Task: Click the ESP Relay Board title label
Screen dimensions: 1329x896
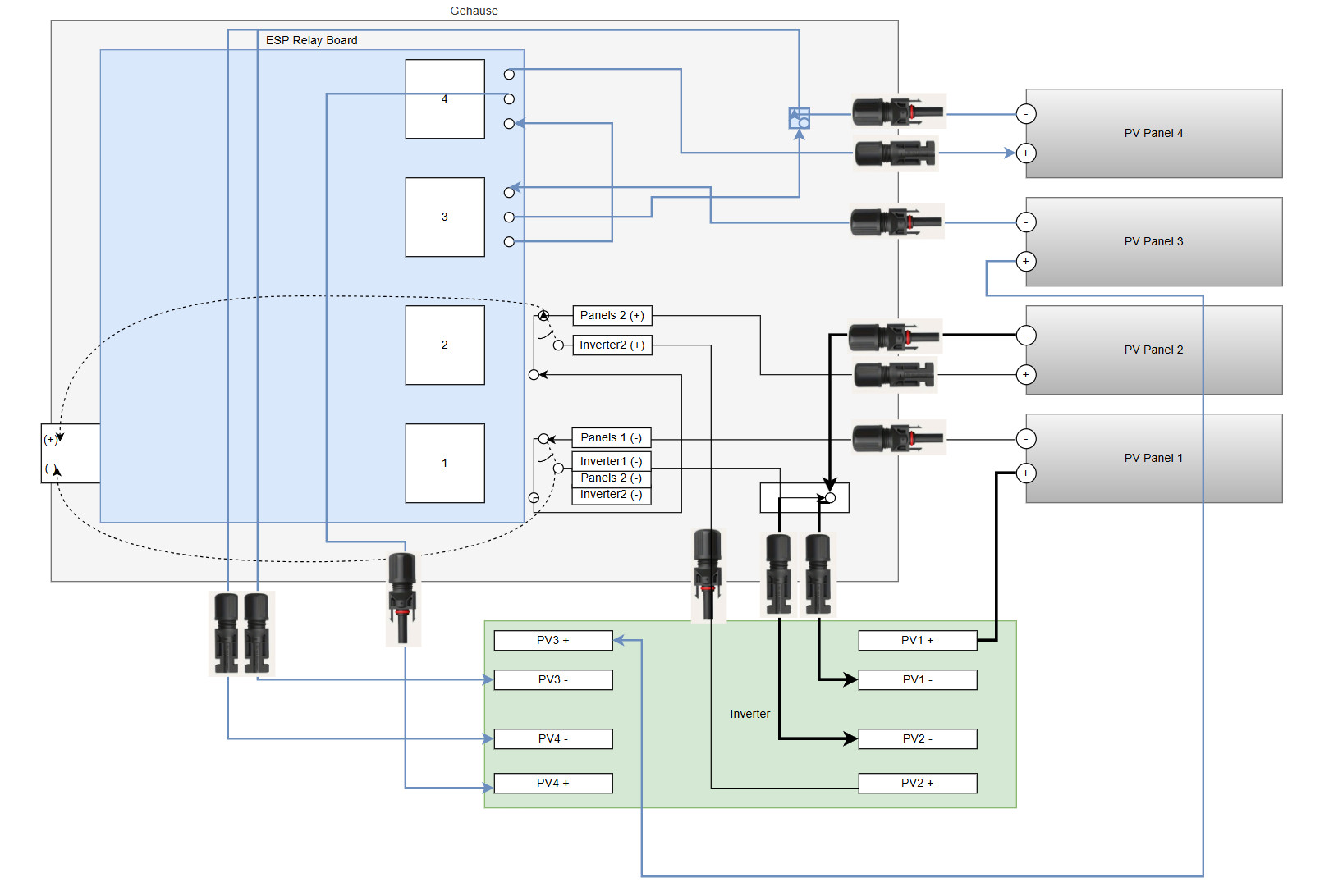Action: coord(311,40)
